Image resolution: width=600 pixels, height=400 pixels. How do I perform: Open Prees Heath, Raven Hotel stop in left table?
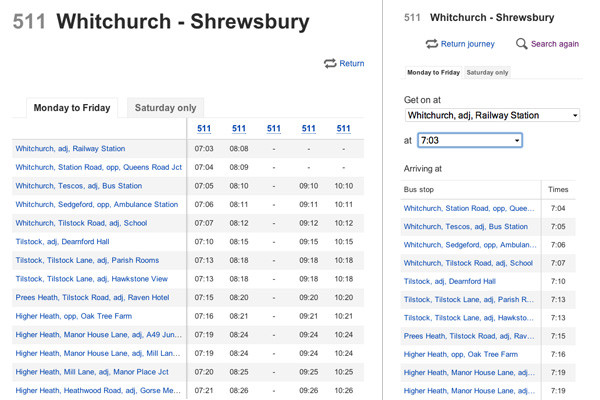(92, 297)
